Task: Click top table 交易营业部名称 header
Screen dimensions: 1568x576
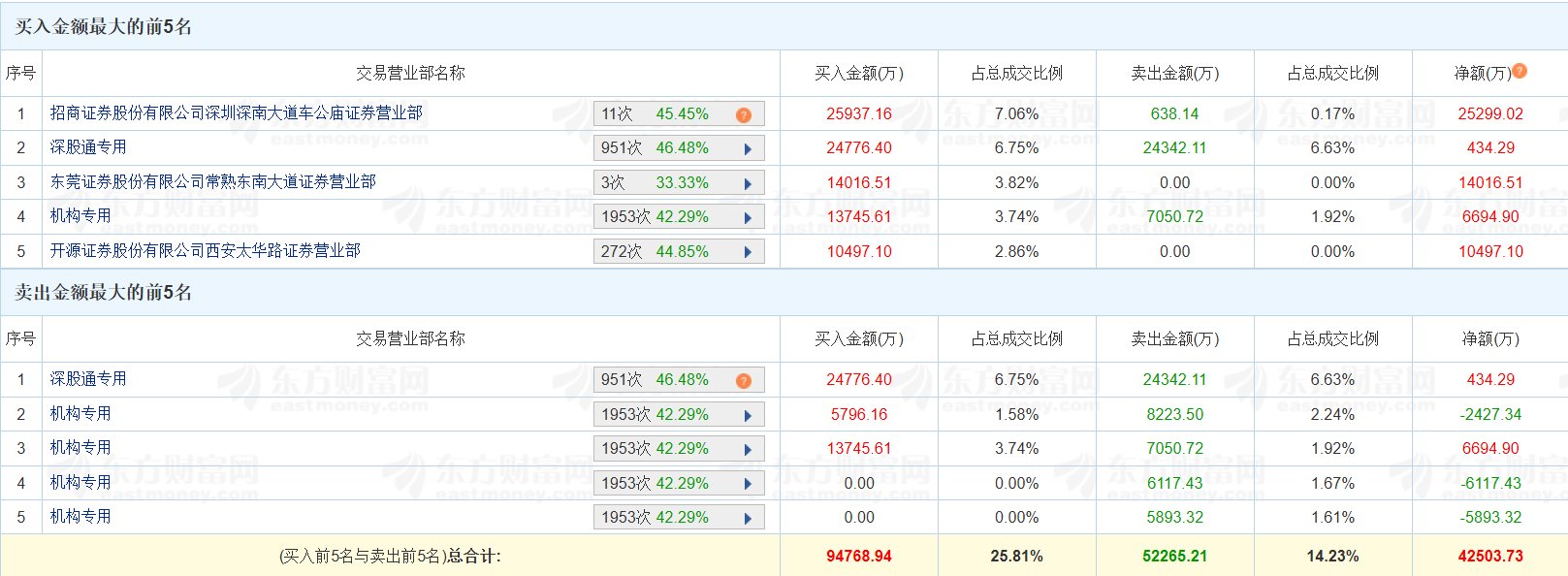Action: click(x=410, y=73)
